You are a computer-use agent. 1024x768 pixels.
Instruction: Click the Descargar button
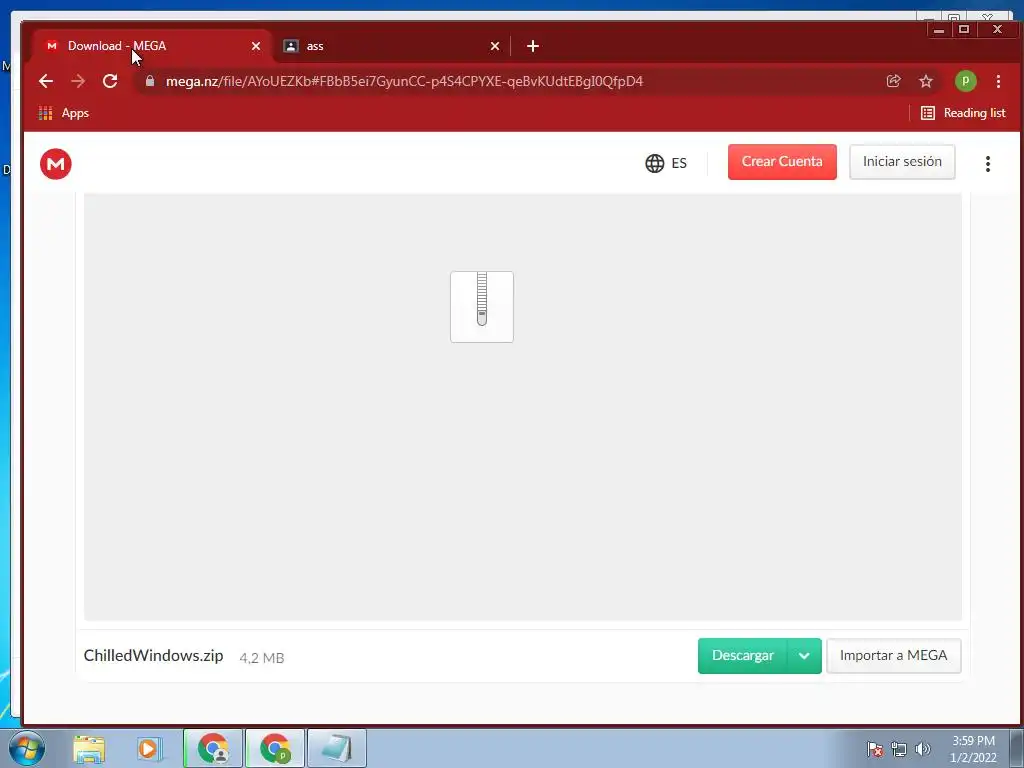(x=743, y=655)
